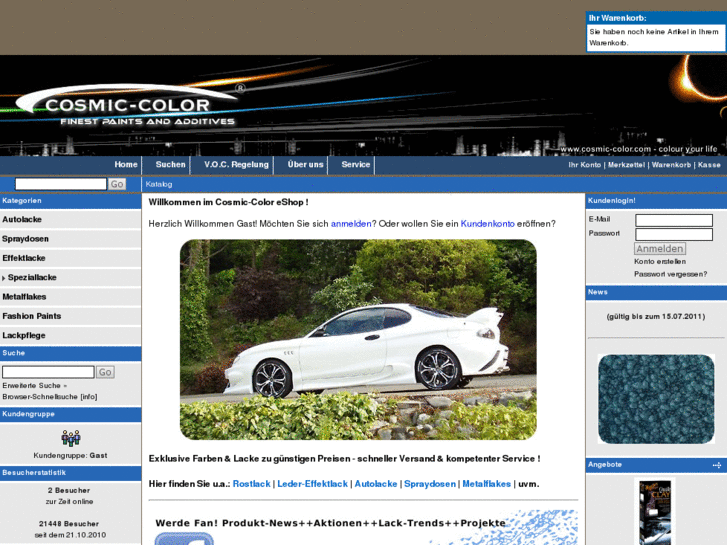This screenshot has width=727, height=545.
Task: Go to Ihr Konto link
Action: click(585, 165)
